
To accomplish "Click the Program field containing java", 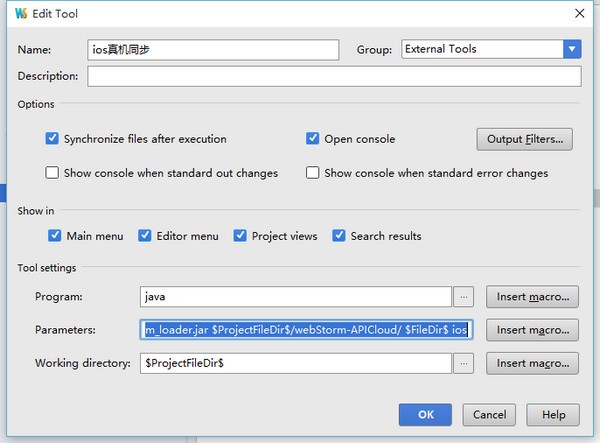I will pos(296,296).
